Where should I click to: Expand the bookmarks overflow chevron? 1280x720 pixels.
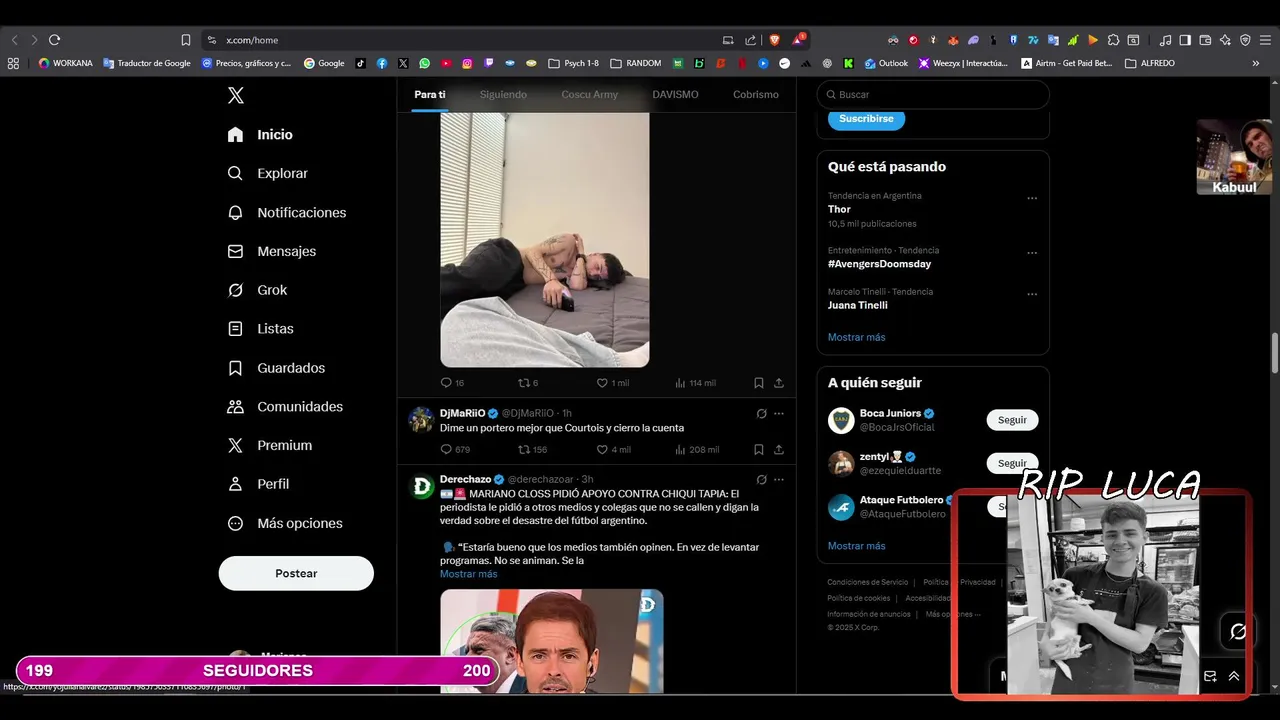pos(1256,63)
